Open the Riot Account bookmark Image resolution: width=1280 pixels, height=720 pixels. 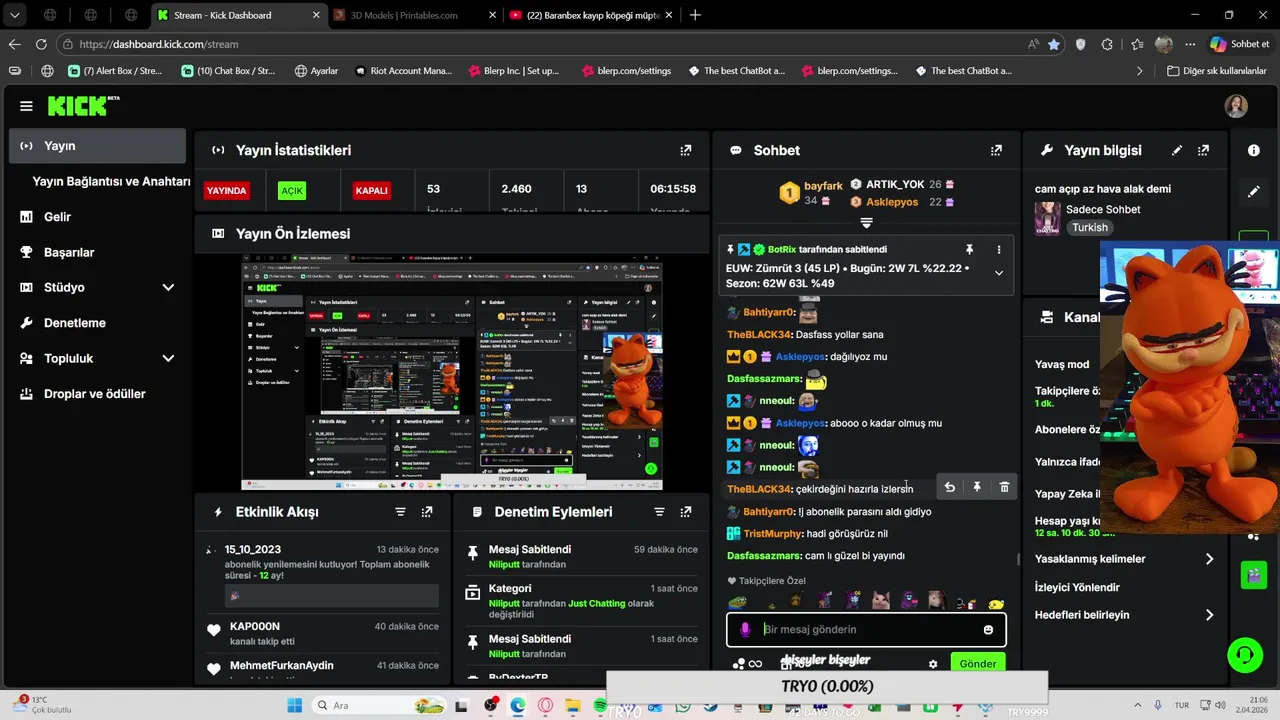(x=404, y=71)
